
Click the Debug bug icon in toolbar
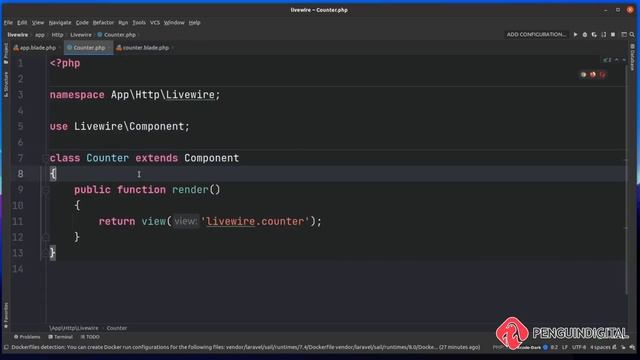click(584, 35)
